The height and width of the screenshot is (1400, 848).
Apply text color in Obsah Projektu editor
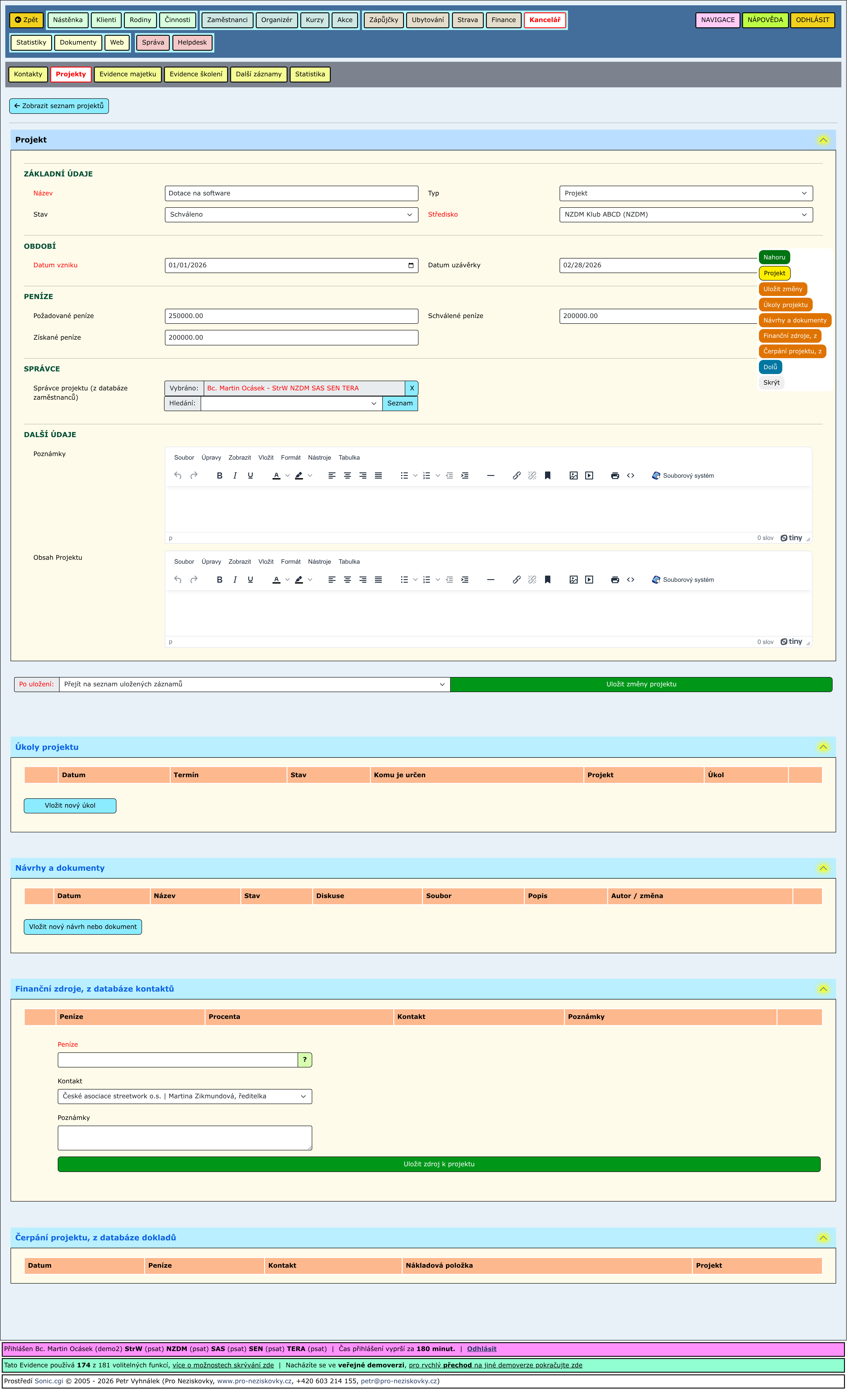tap(277, 580)
